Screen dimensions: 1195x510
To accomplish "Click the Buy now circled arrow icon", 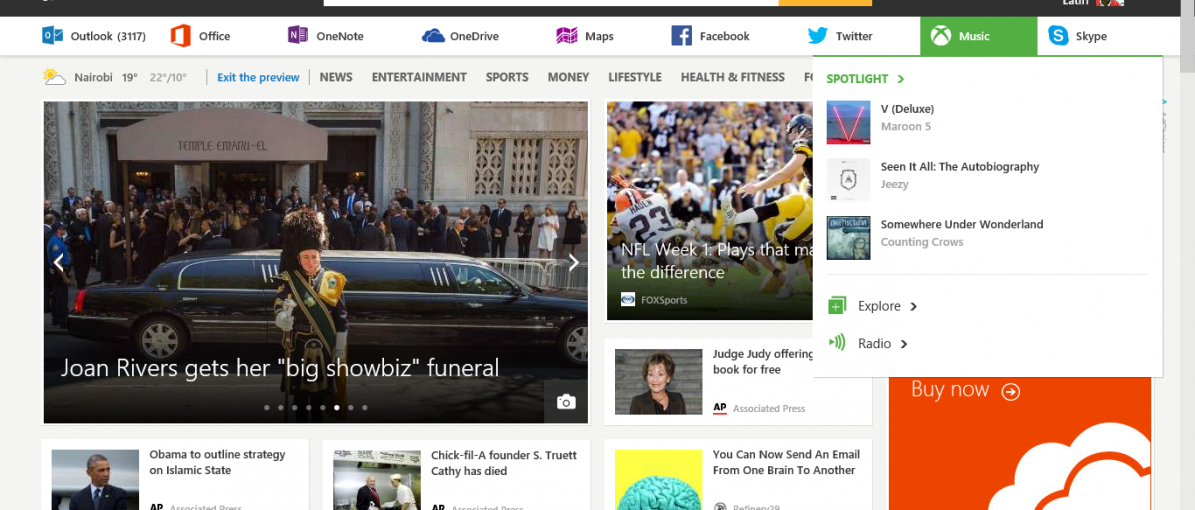I will point(1011,391).
